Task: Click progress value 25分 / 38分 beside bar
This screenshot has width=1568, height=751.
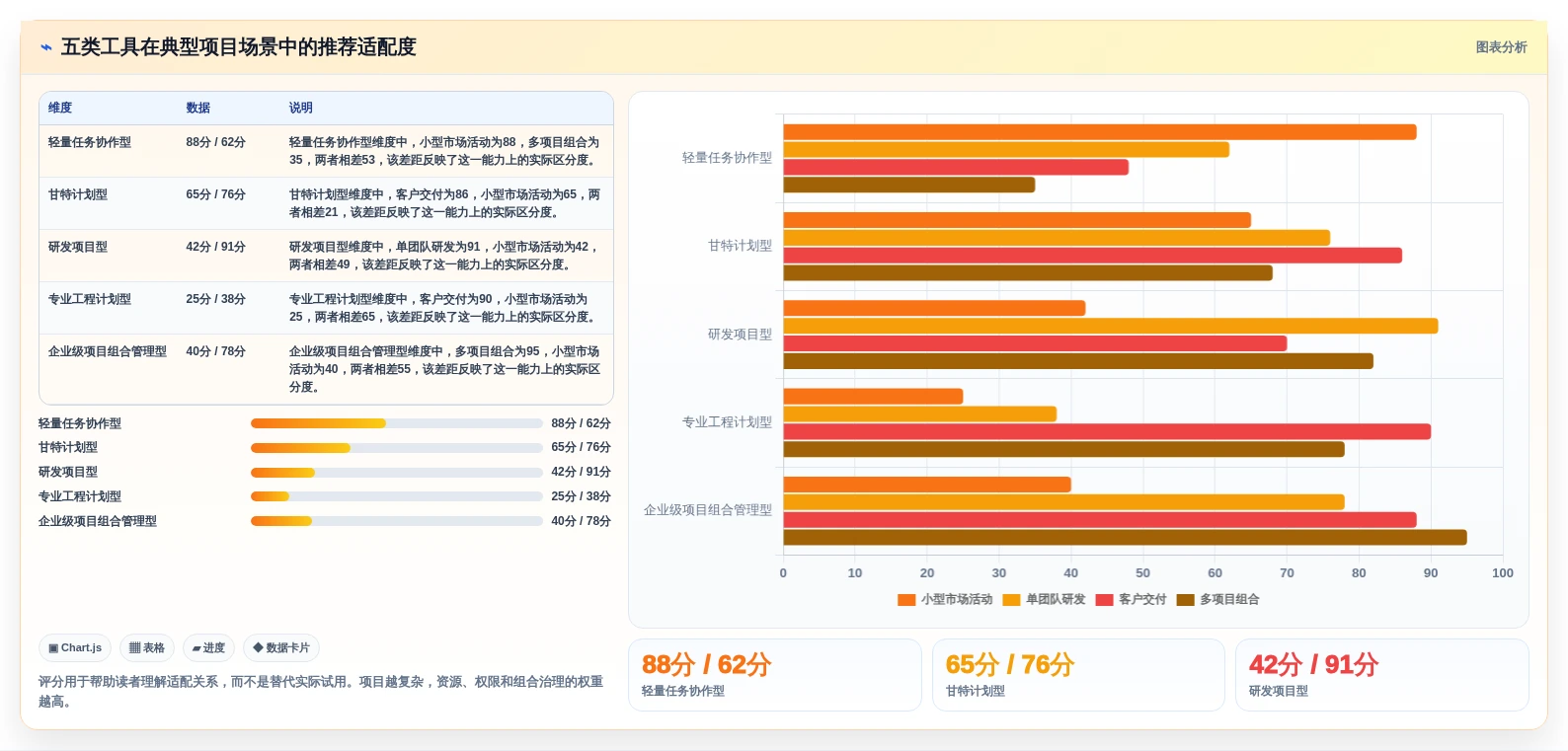Action: pos(581,496)
